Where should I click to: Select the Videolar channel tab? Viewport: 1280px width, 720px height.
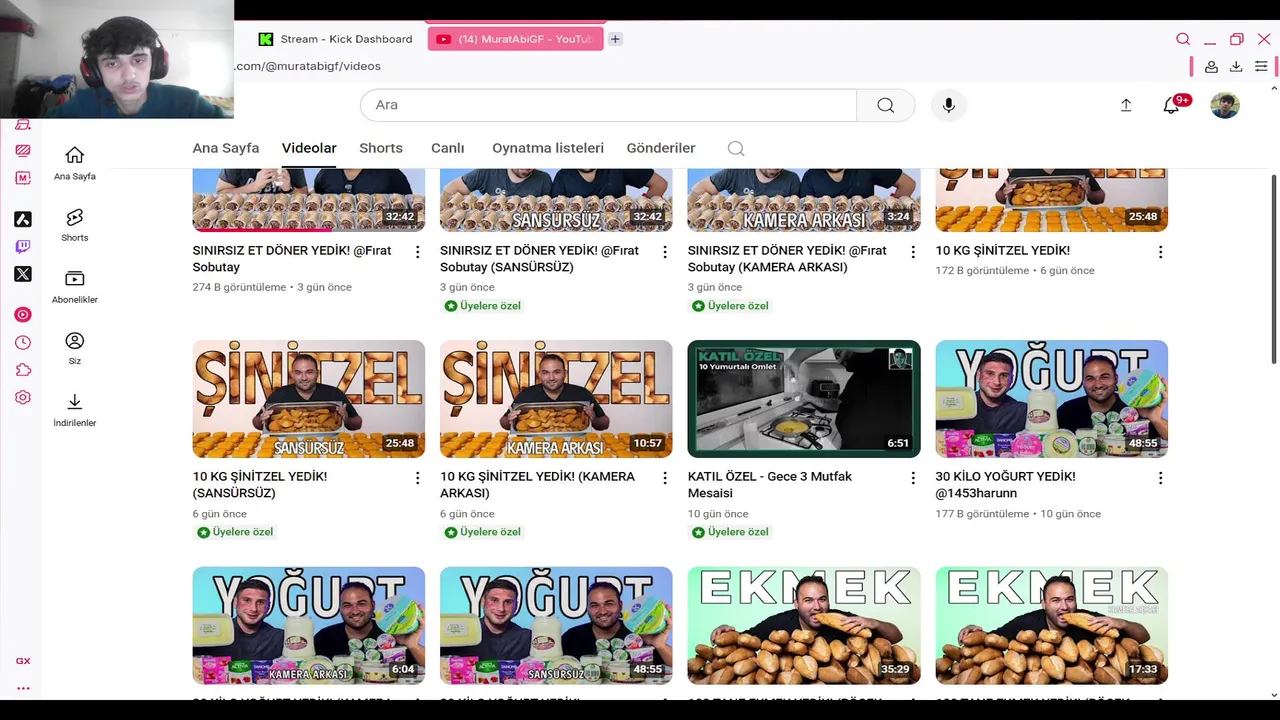point(309,148)
